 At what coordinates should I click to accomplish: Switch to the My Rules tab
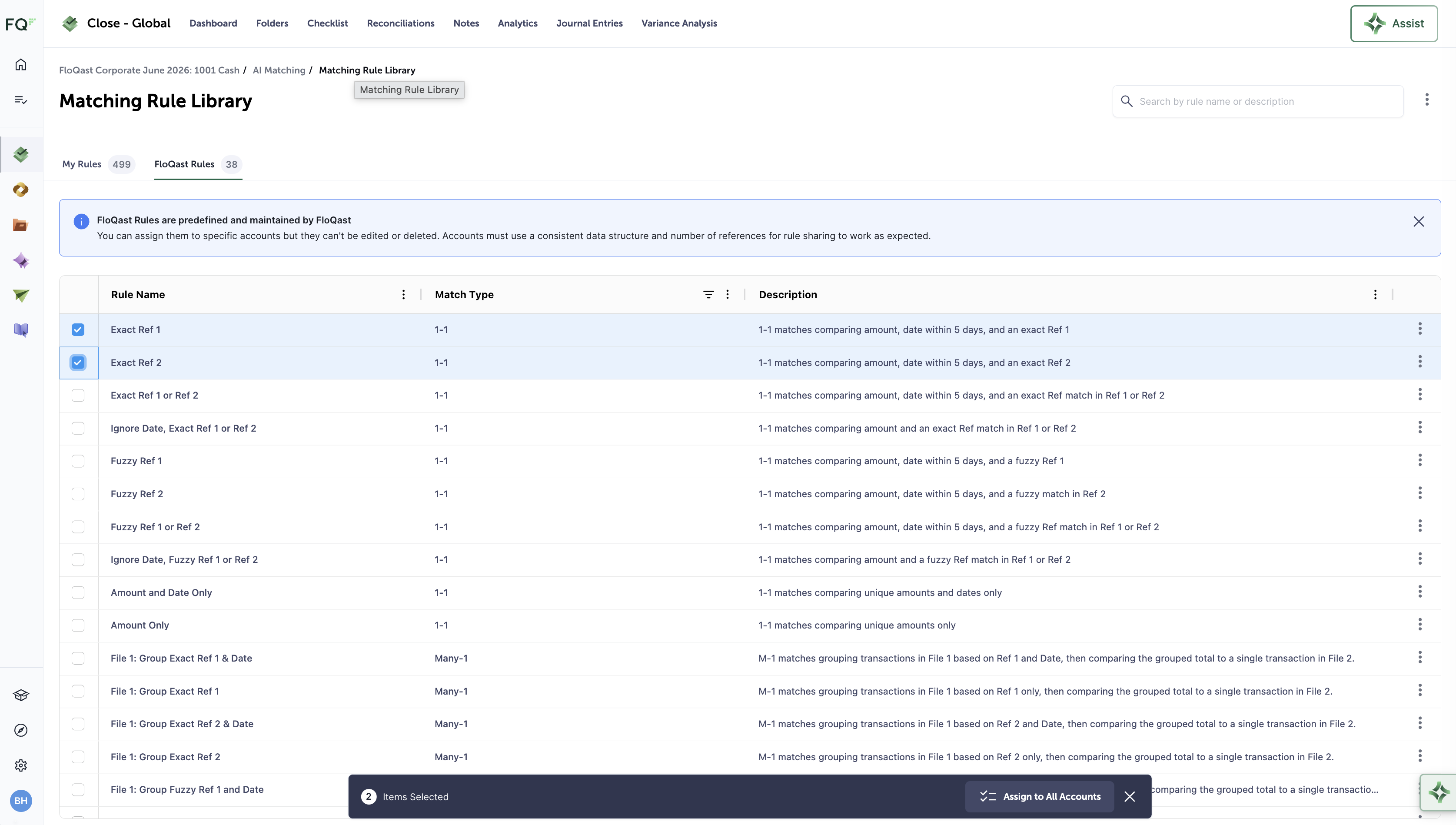[x=98, y=164]
